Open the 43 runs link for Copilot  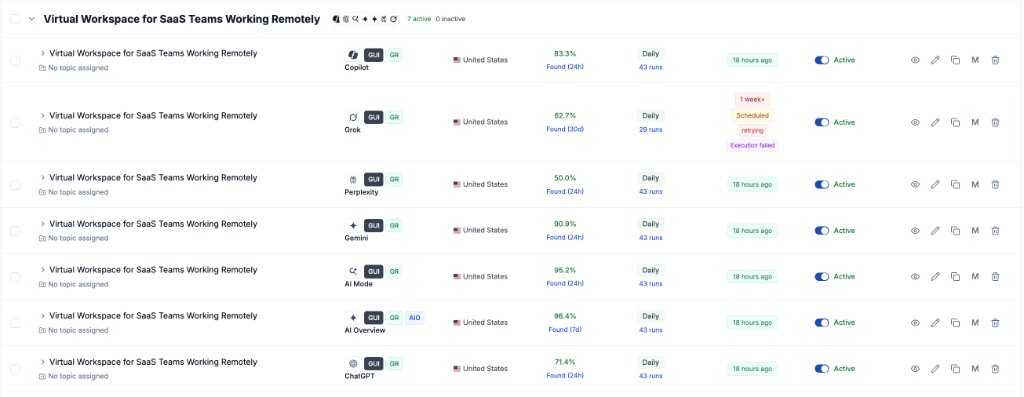click(650, 67)
